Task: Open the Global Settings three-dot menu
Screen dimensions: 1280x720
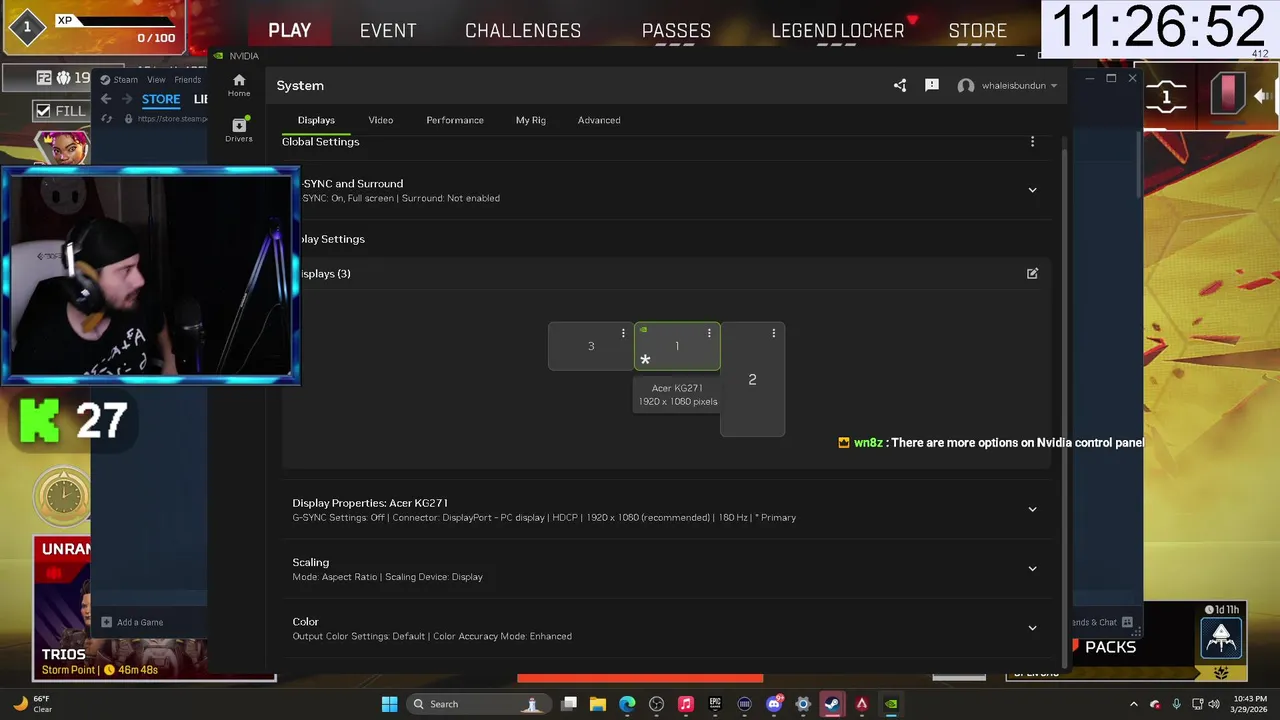Action: pos(1033,142)
